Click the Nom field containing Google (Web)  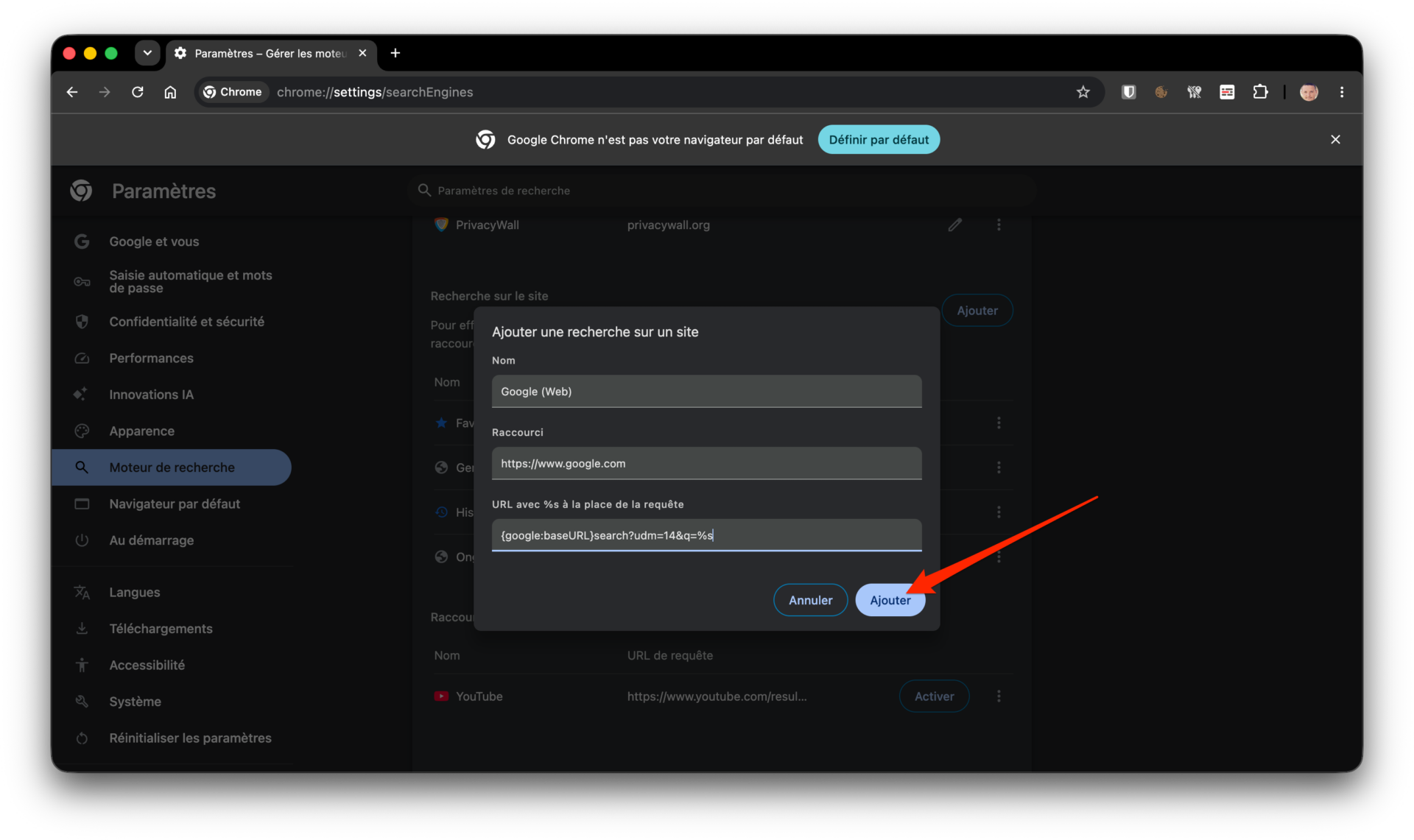coord(706,392)
